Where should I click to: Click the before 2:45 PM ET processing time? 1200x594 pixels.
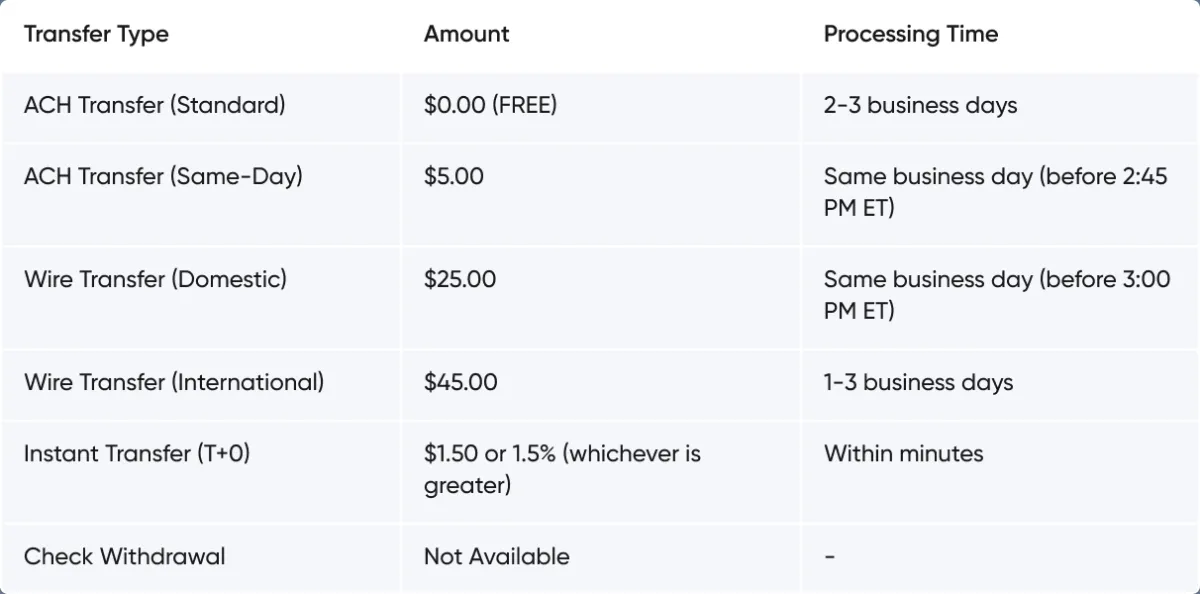995,193
